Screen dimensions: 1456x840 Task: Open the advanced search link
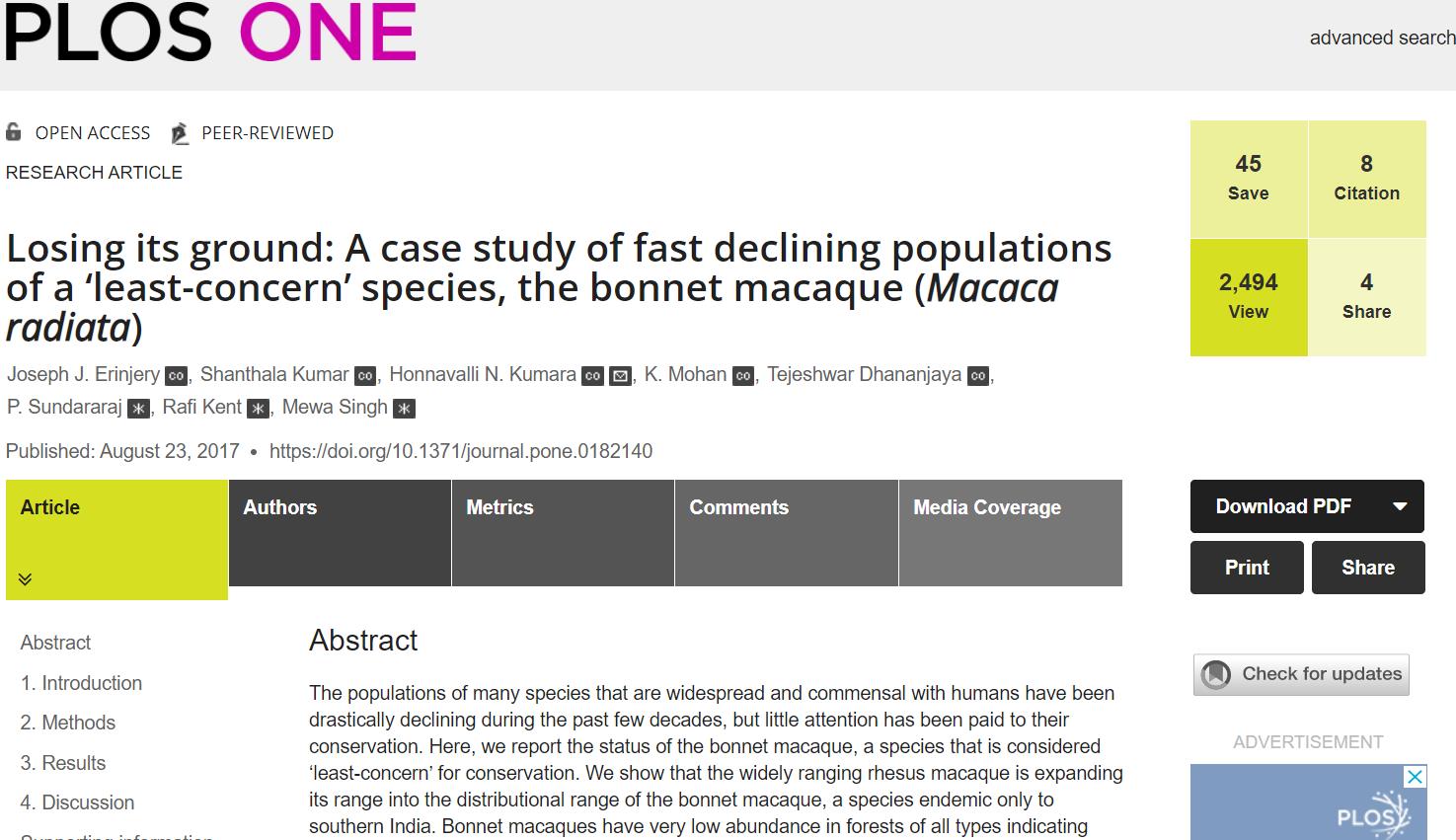1382,38
